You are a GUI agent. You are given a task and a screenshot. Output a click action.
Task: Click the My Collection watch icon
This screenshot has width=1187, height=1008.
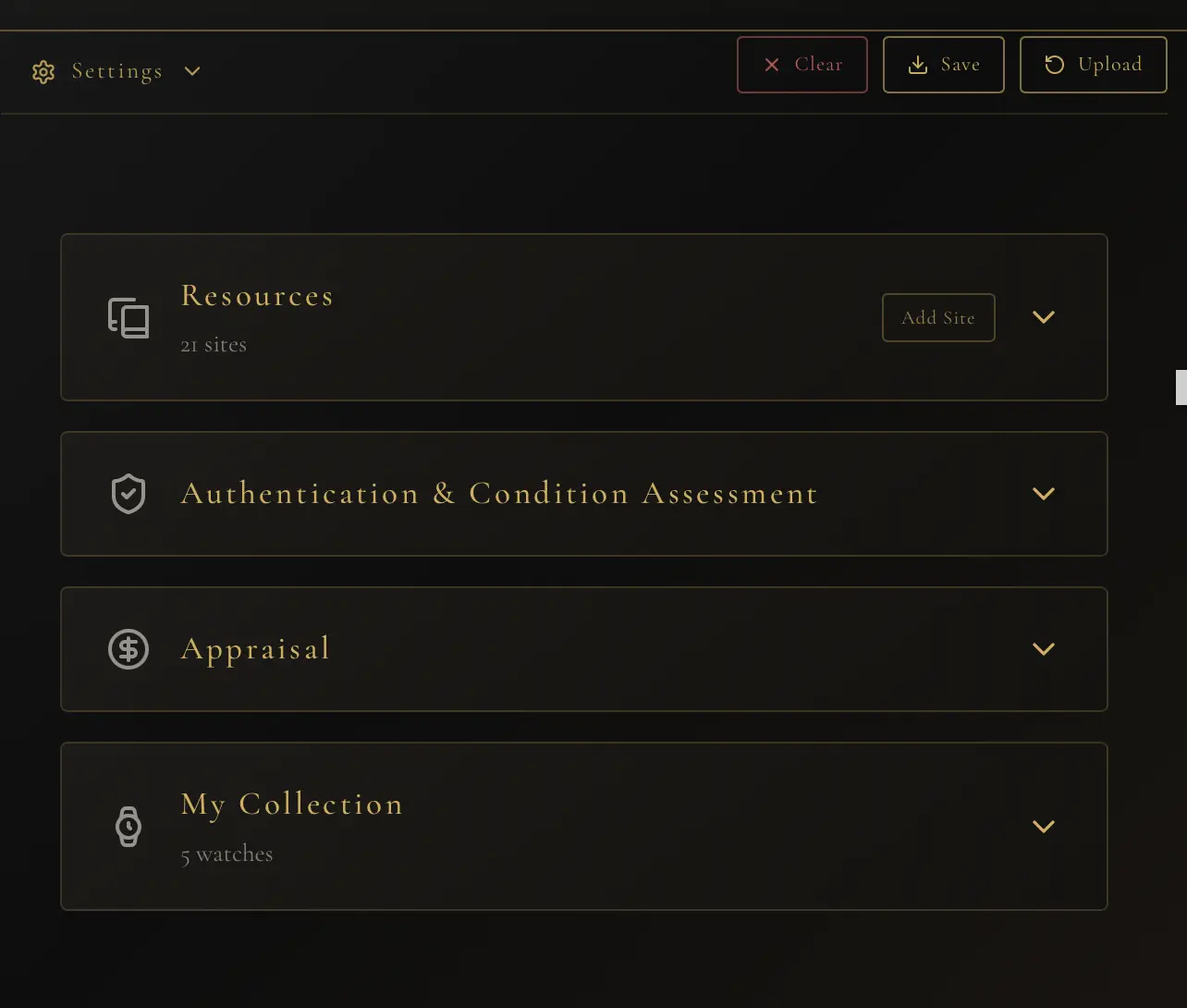click(x=128, y=827)
